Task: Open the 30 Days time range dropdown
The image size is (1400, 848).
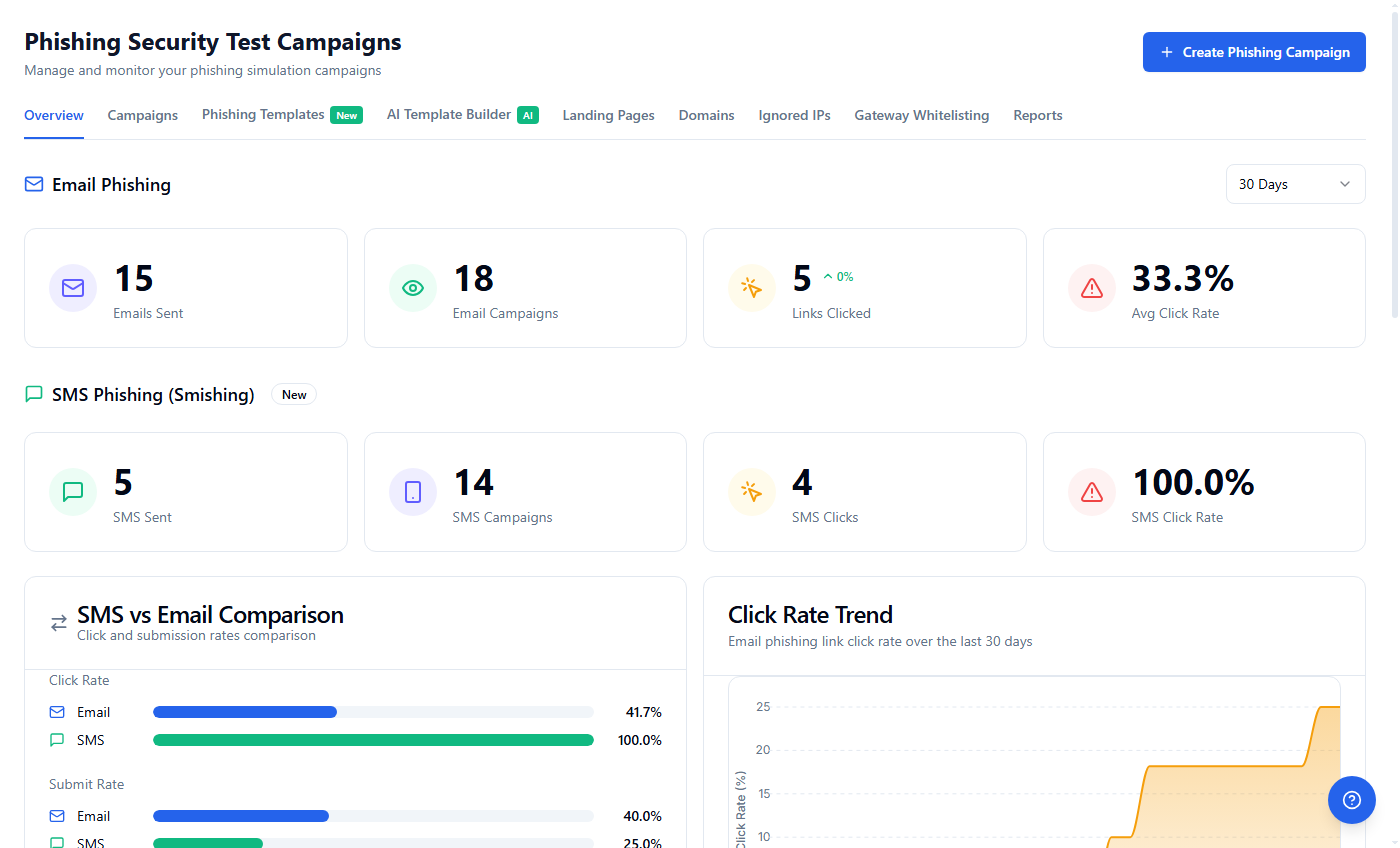Action: (x=1295, y=184)
